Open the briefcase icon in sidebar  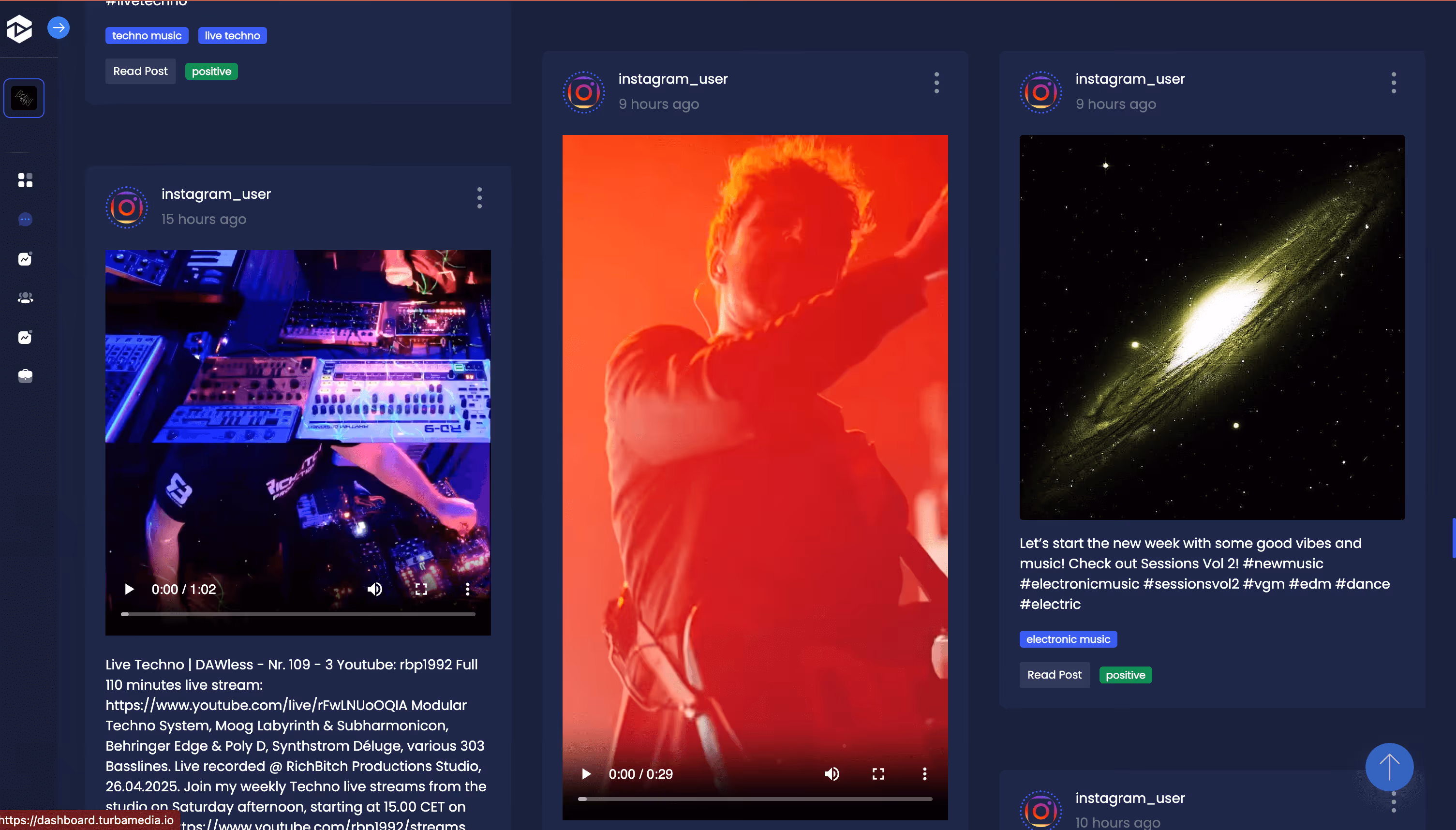(x=25, y=376)
